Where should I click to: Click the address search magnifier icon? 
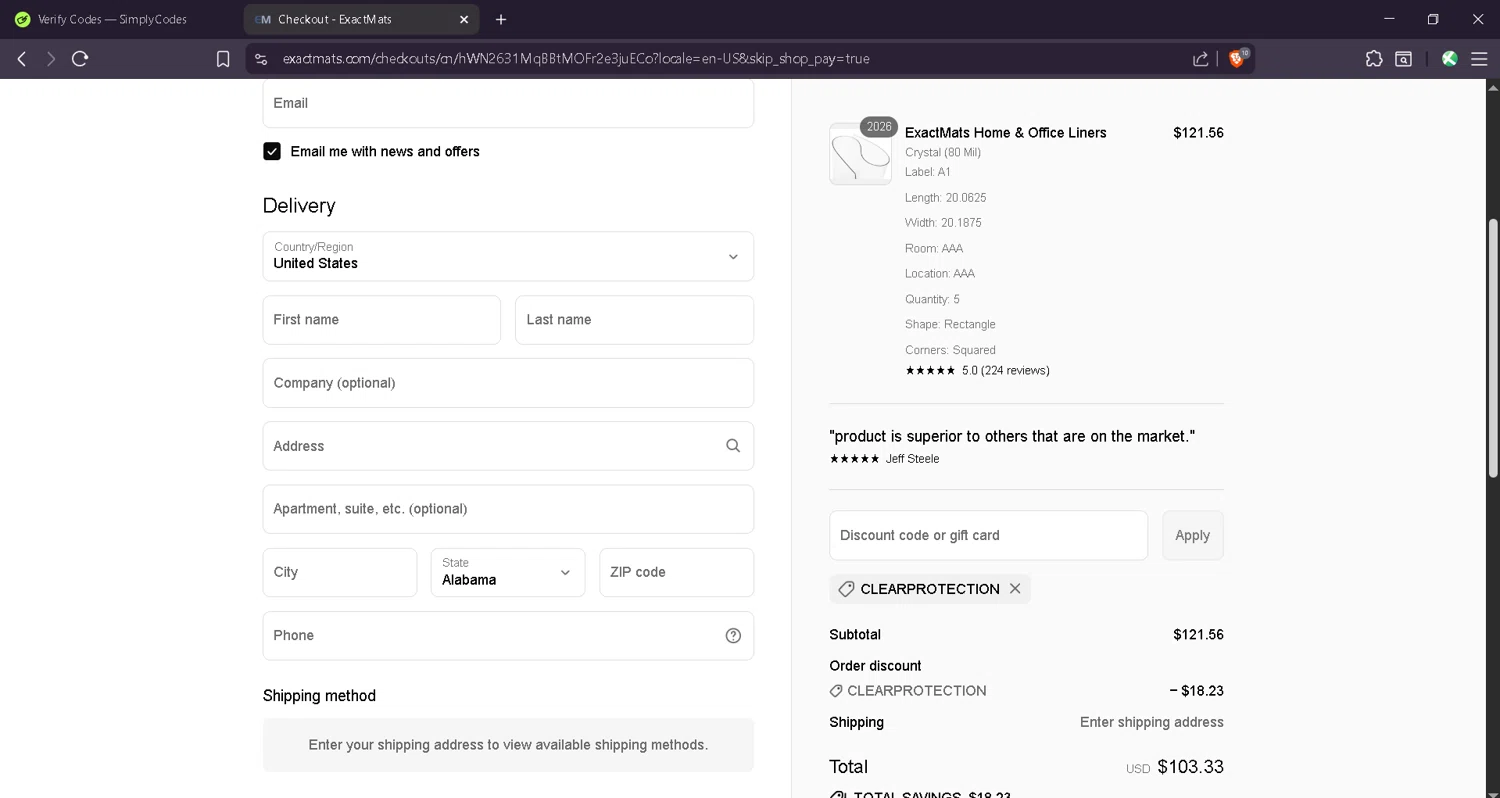point(733,446)
